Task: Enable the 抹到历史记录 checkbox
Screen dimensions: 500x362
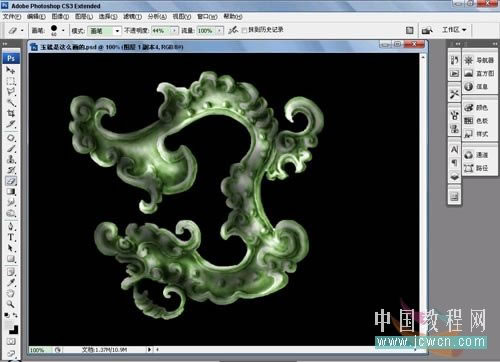Action: 244,30
